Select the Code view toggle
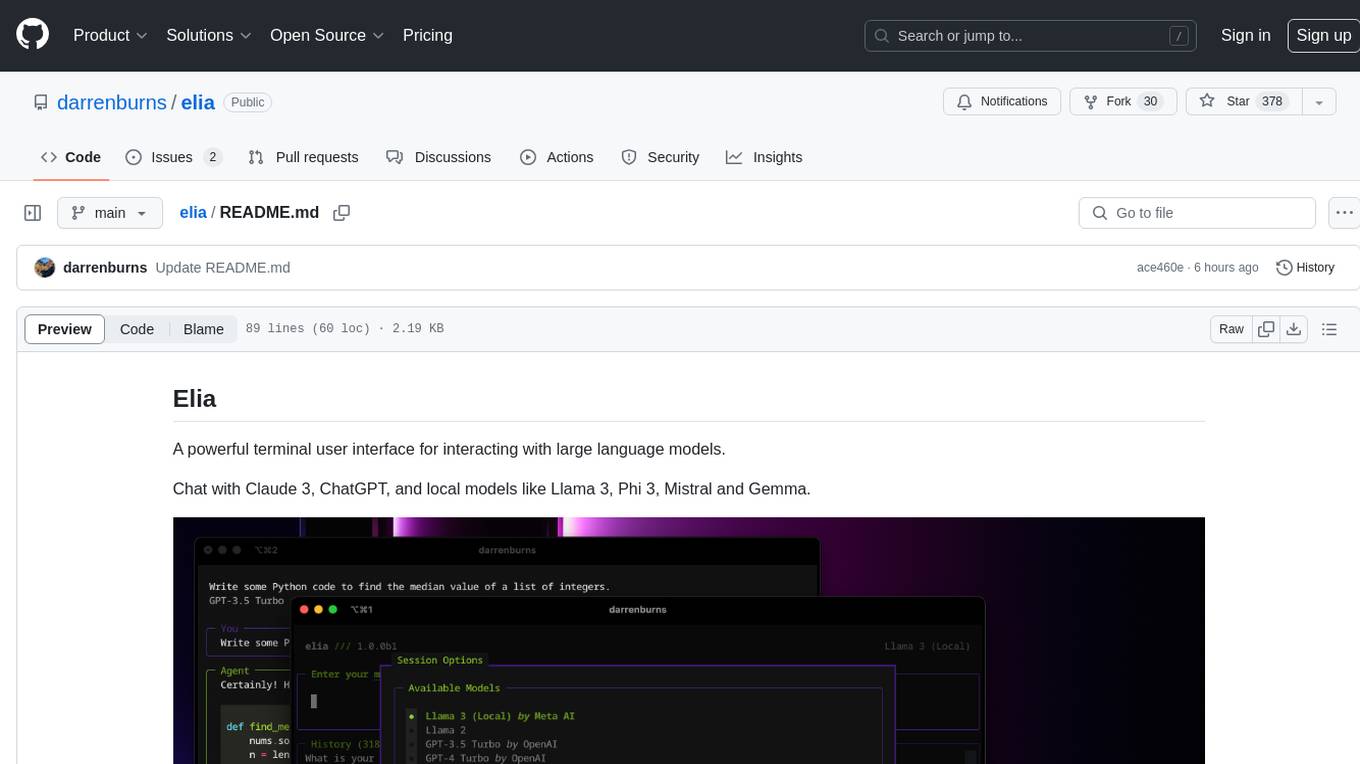Viewport: 1360px width, 764px height. [137, 329]
